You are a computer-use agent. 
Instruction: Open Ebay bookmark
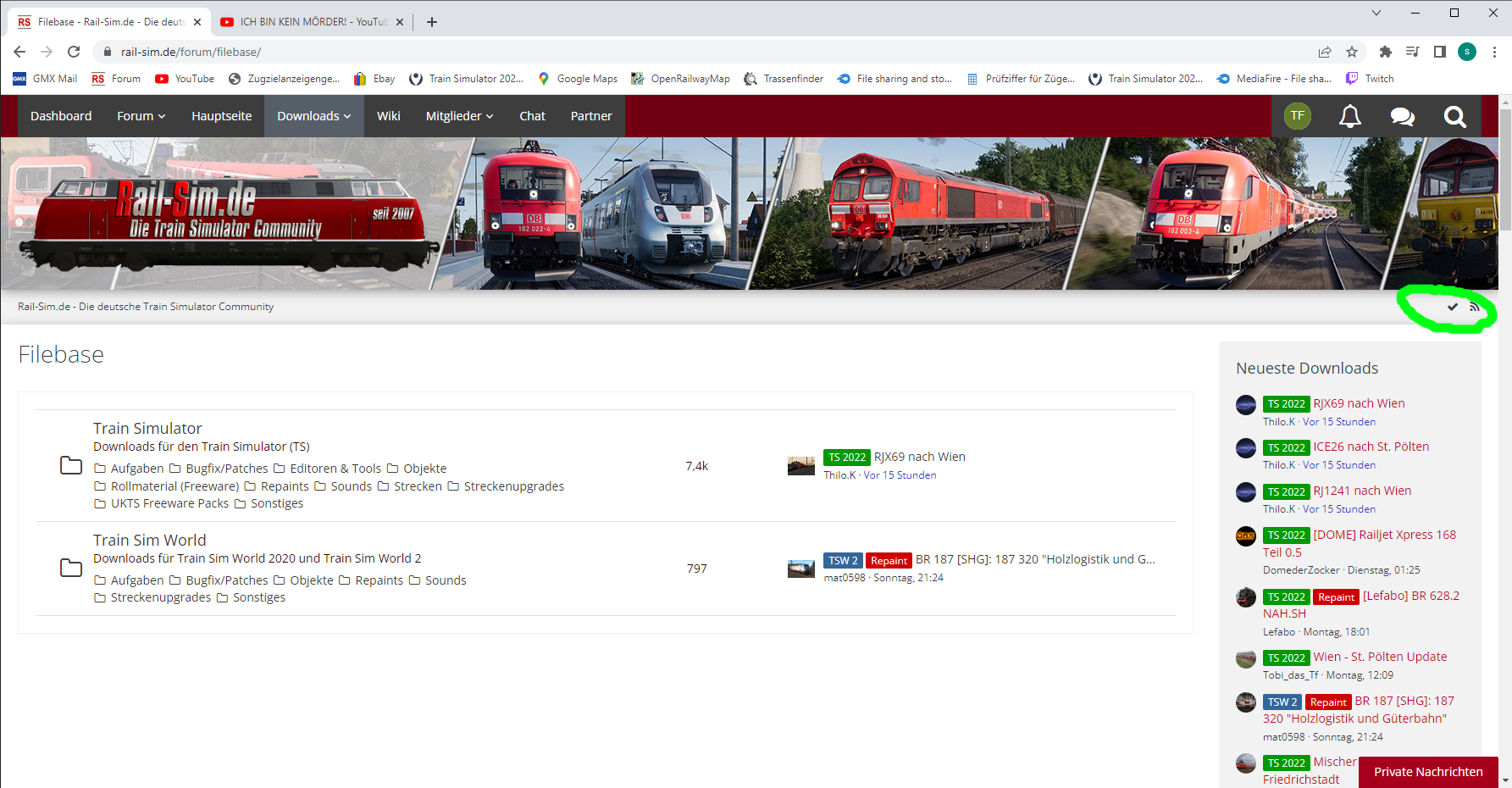tap(374, 79)
